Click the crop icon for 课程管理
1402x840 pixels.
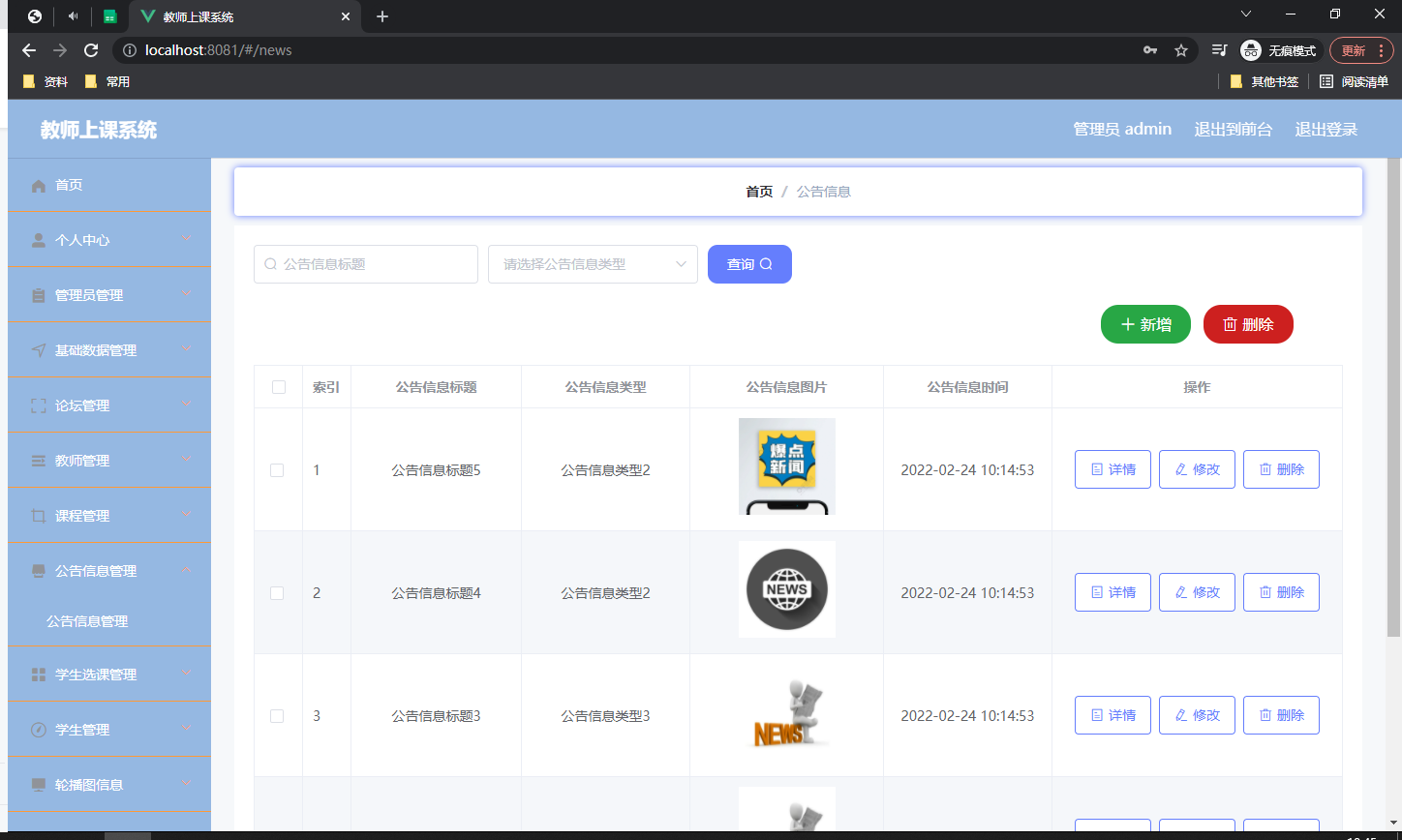[x=39, y=516]
